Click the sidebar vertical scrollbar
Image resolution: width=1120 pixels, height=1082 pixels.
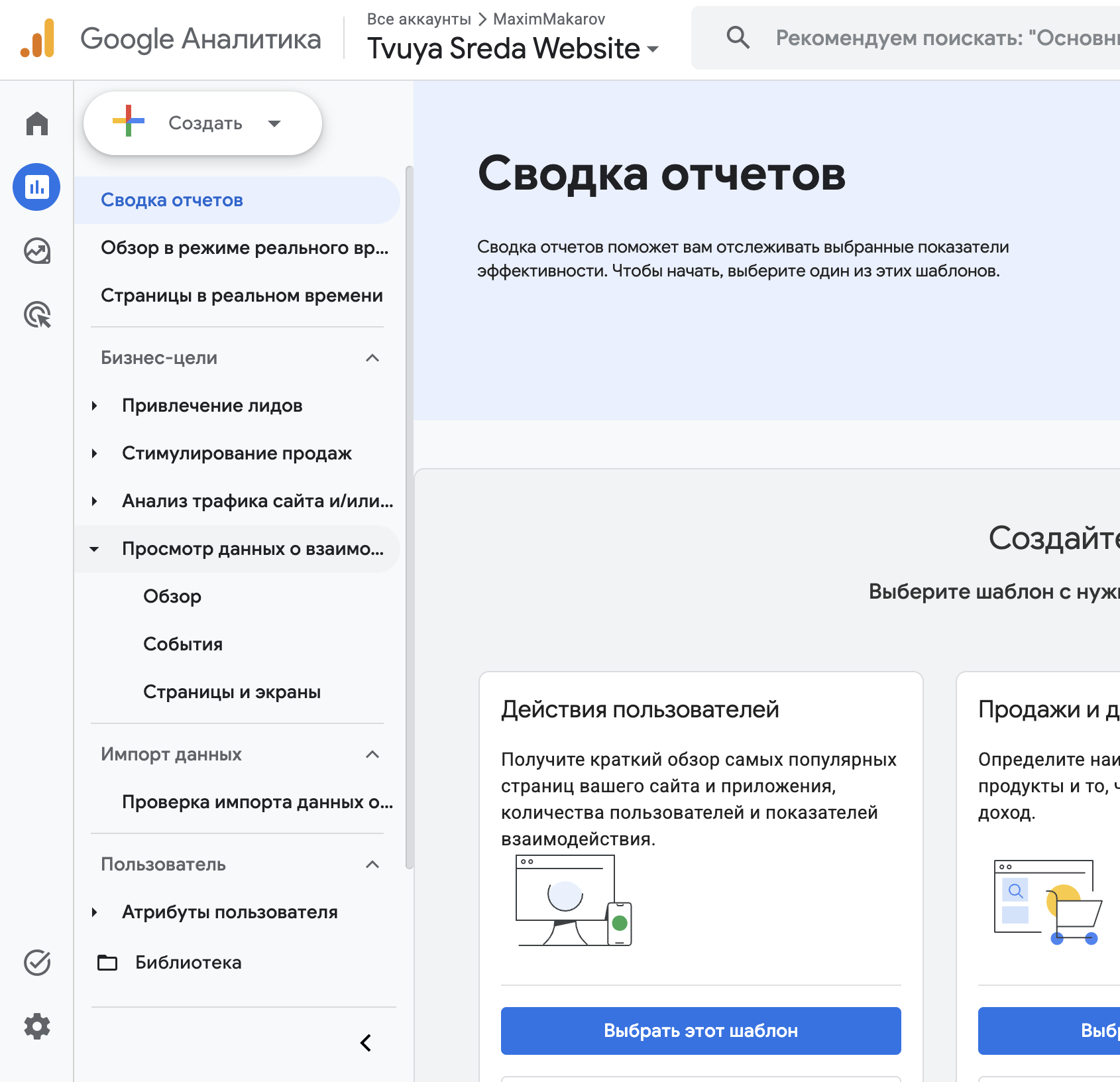(410, 517)
